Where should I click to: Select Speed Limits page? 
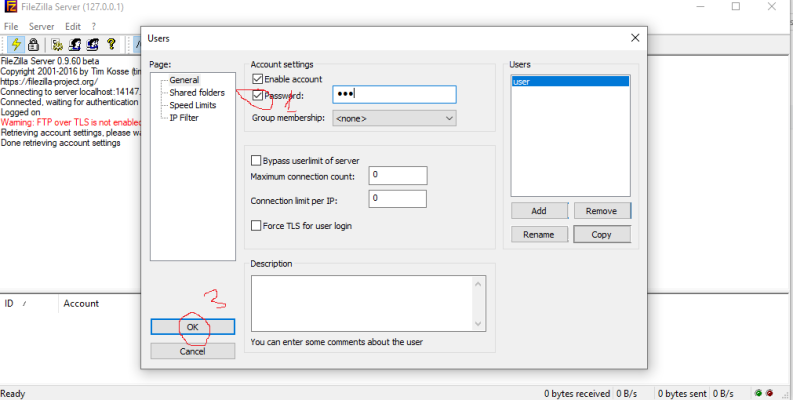(193, 105)
